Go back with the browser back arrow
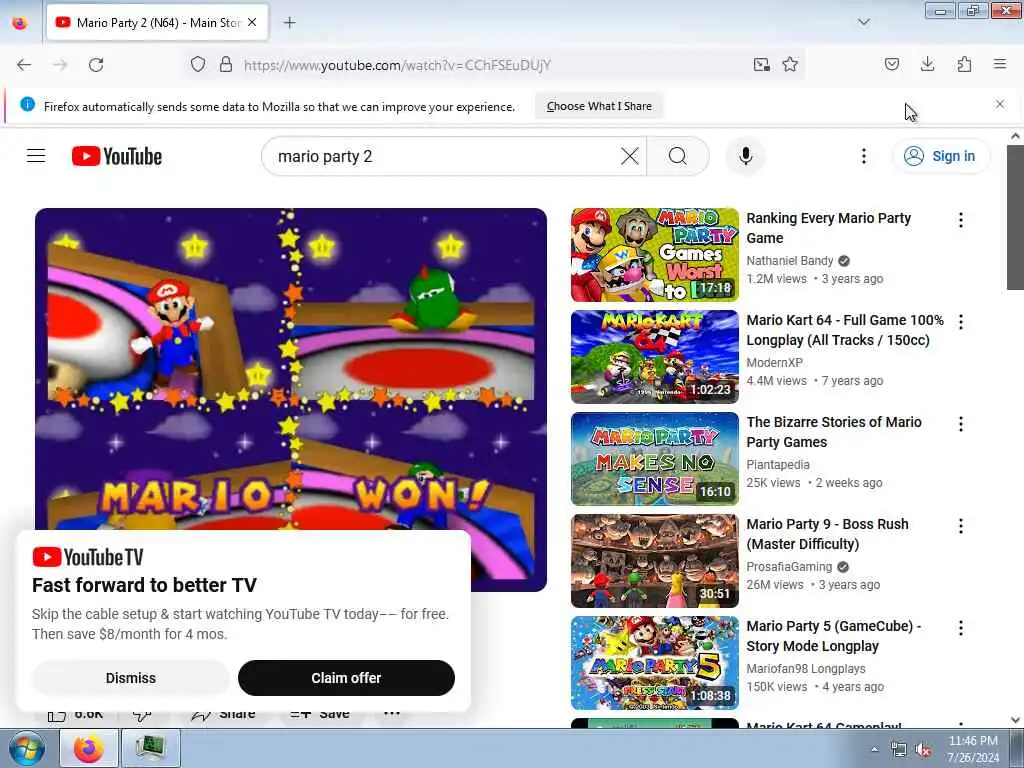Image resolution: width=1024 pixels, height=768 pixels. coord(24,65)
